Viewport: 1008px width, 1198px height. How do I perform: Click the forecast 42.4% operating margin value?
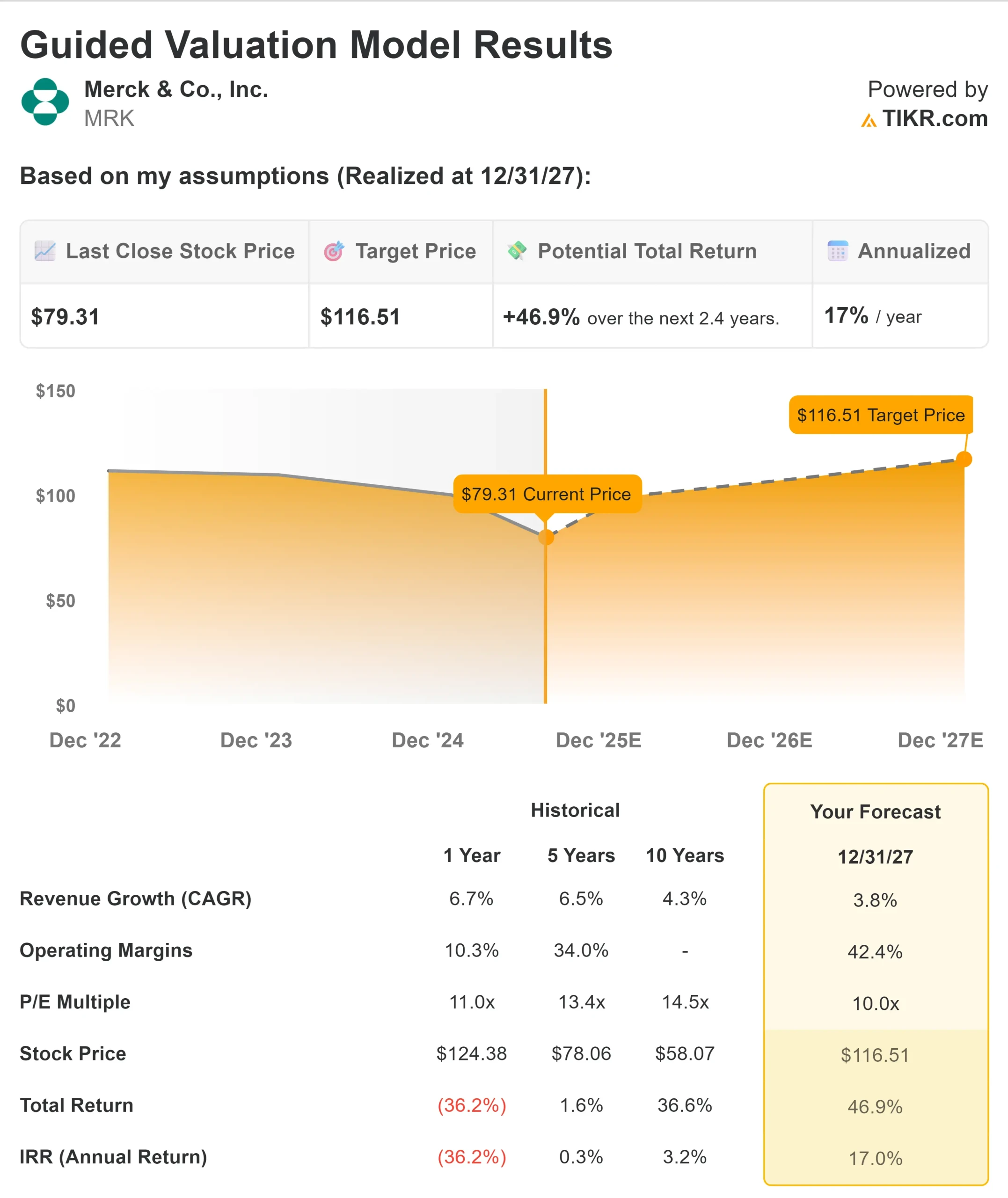click(875, 952)
